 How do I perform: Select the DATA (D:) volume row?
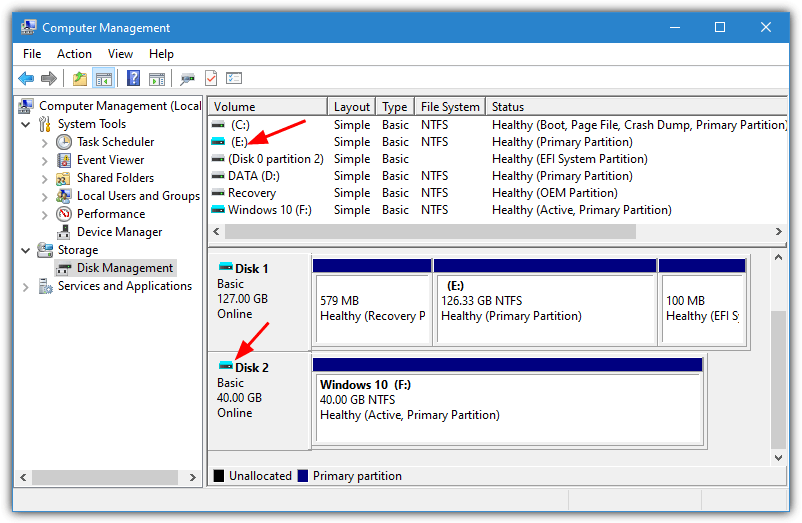point(498,176)
